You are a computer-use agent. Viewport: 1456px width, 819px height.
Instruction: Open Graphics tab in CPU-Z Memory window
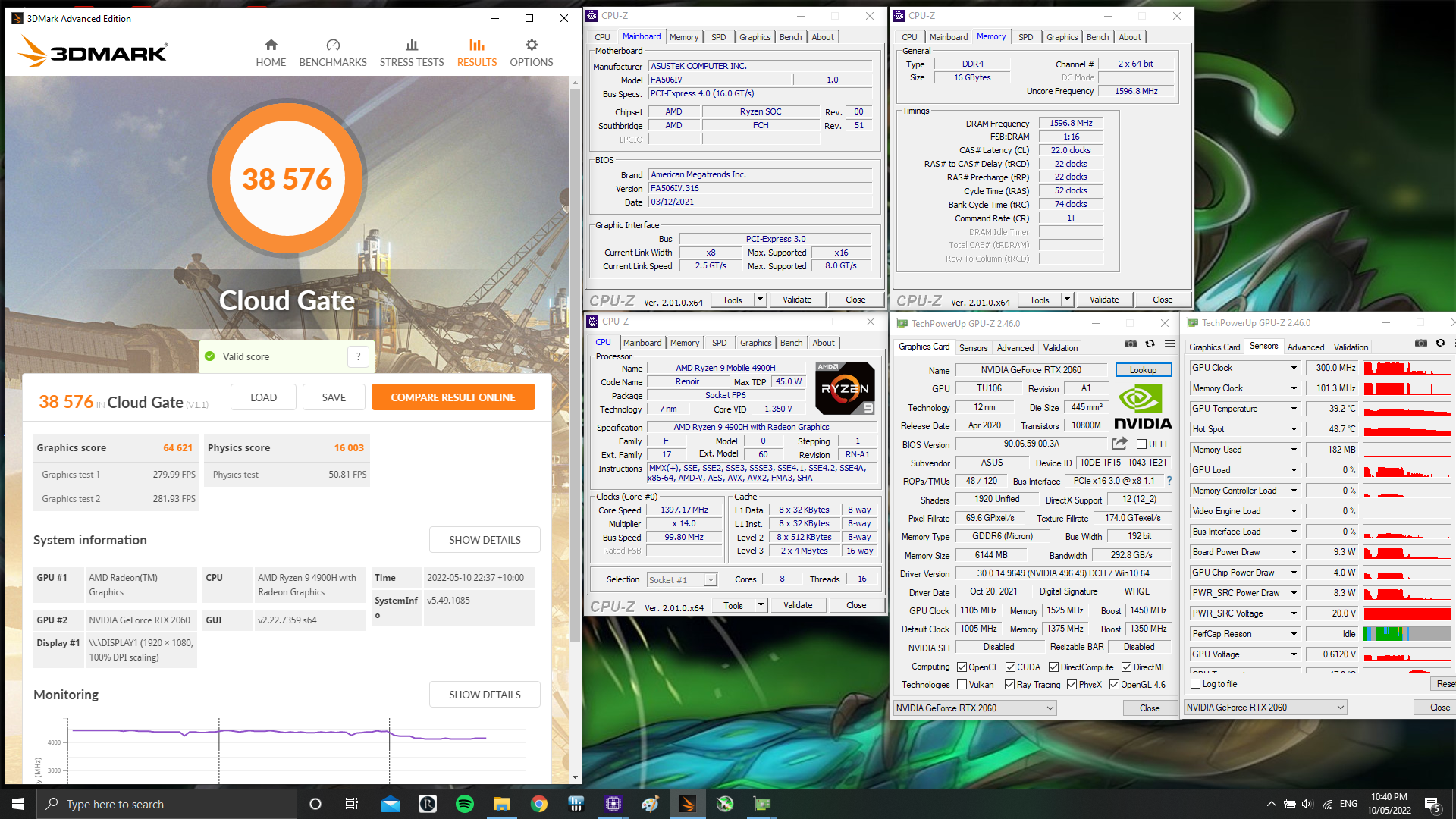coord(1062,37)
